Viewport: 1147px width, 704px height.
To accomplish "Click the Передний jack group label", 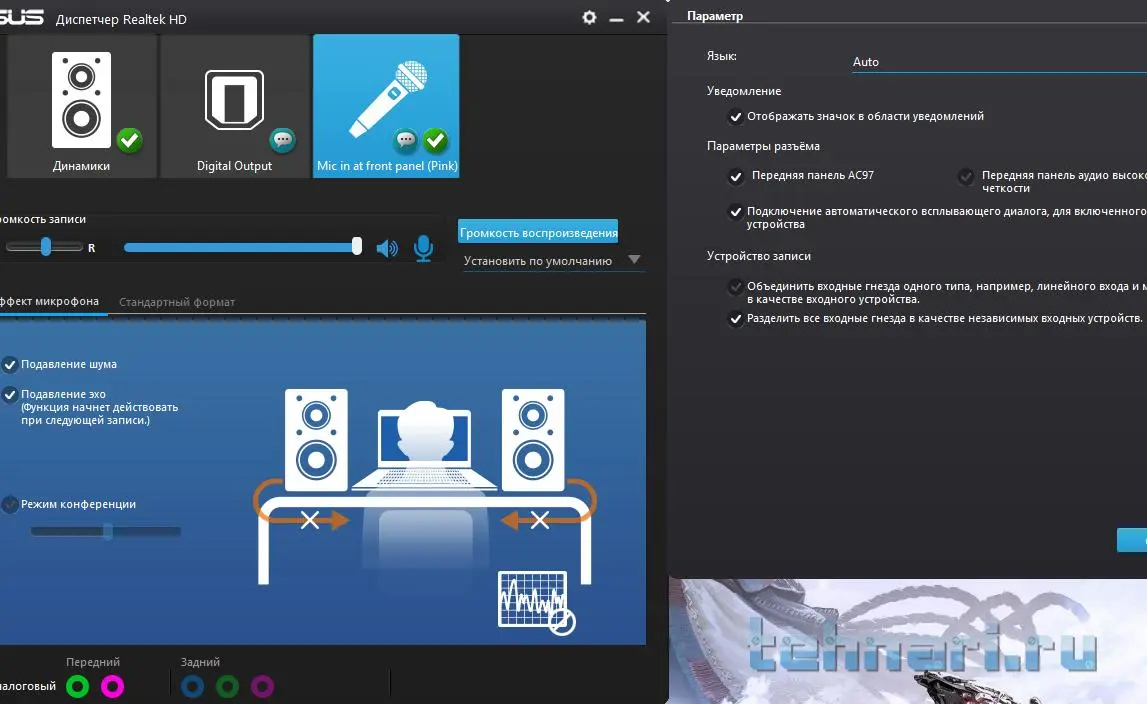I will tap(93, 662).
